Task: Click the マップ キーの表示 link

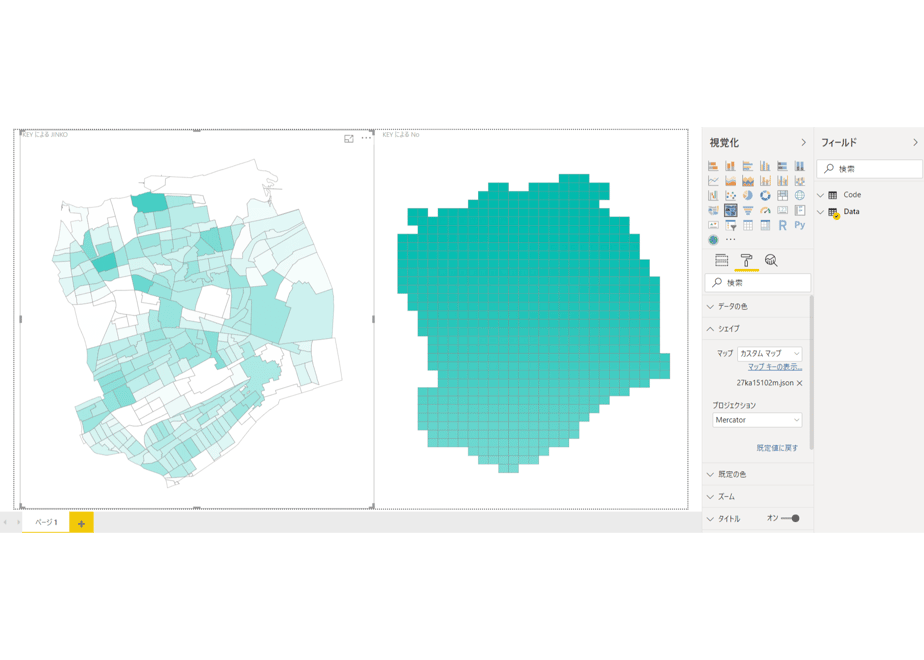Action: (x=775, y=367)
